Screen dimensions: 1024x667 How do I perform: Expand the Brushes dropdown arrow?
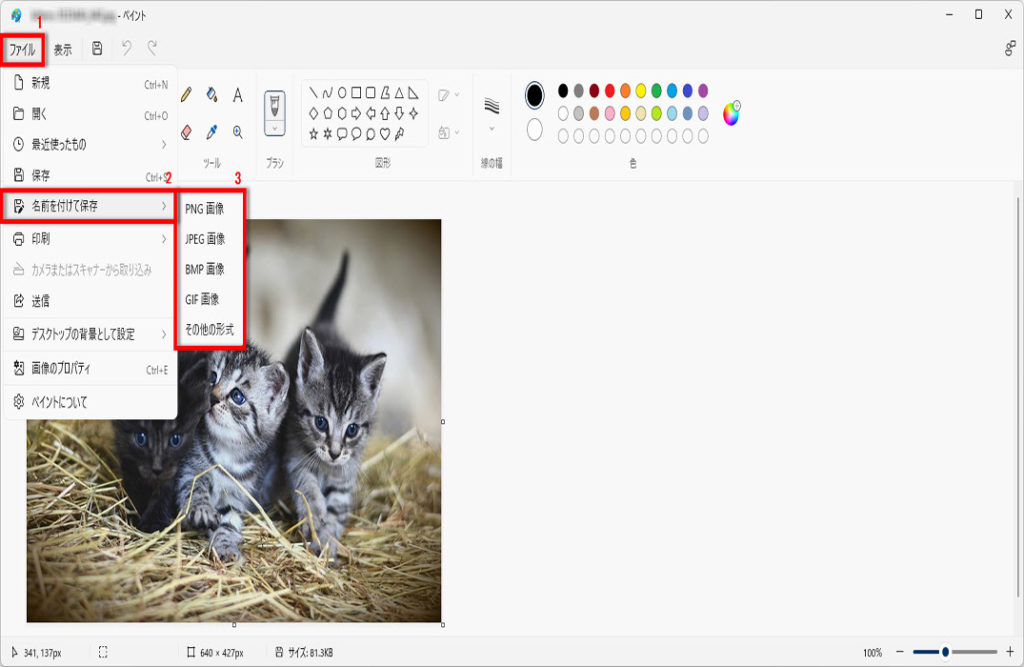click(274, 129)
